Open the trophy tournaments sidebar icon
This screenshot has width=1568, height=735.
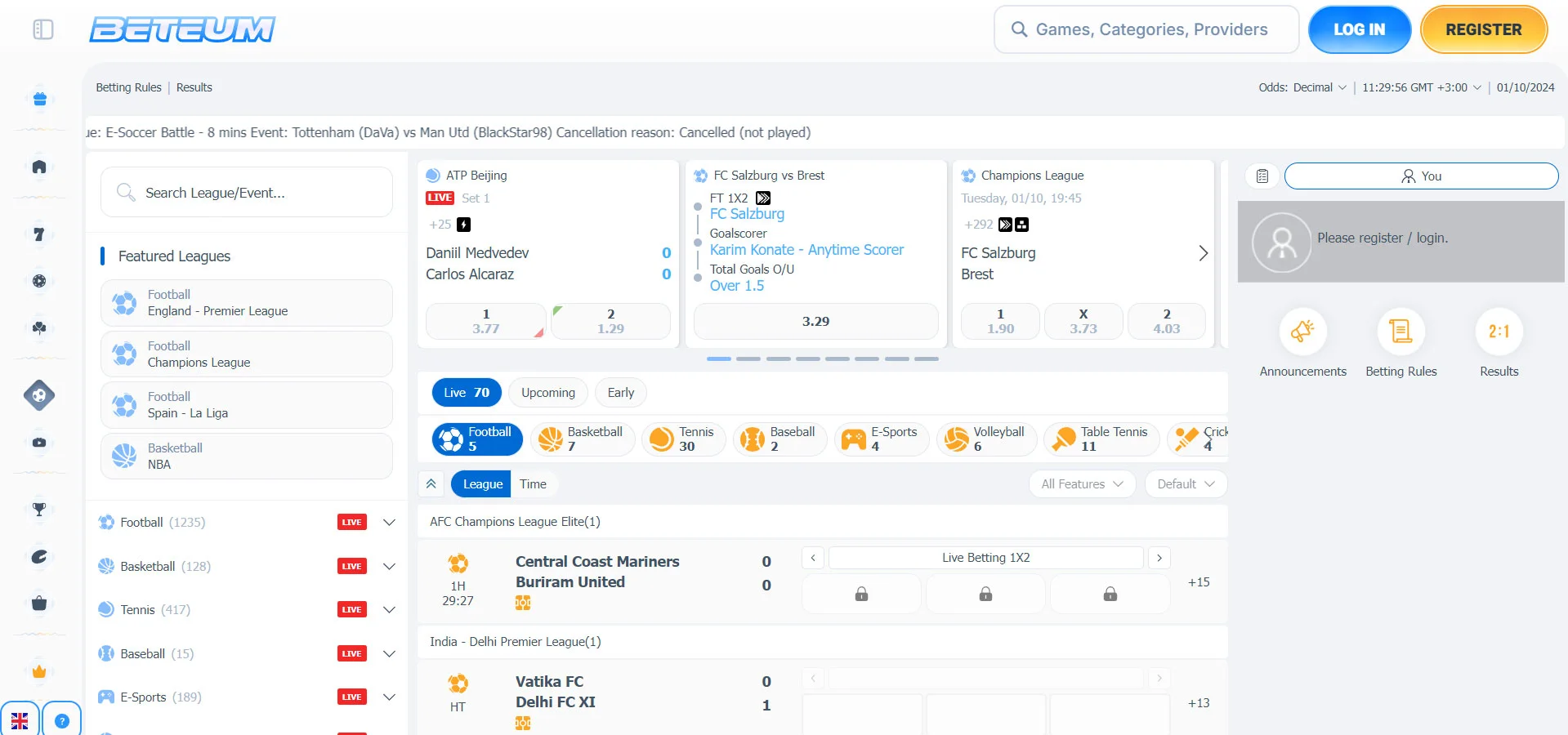(39, 510)
